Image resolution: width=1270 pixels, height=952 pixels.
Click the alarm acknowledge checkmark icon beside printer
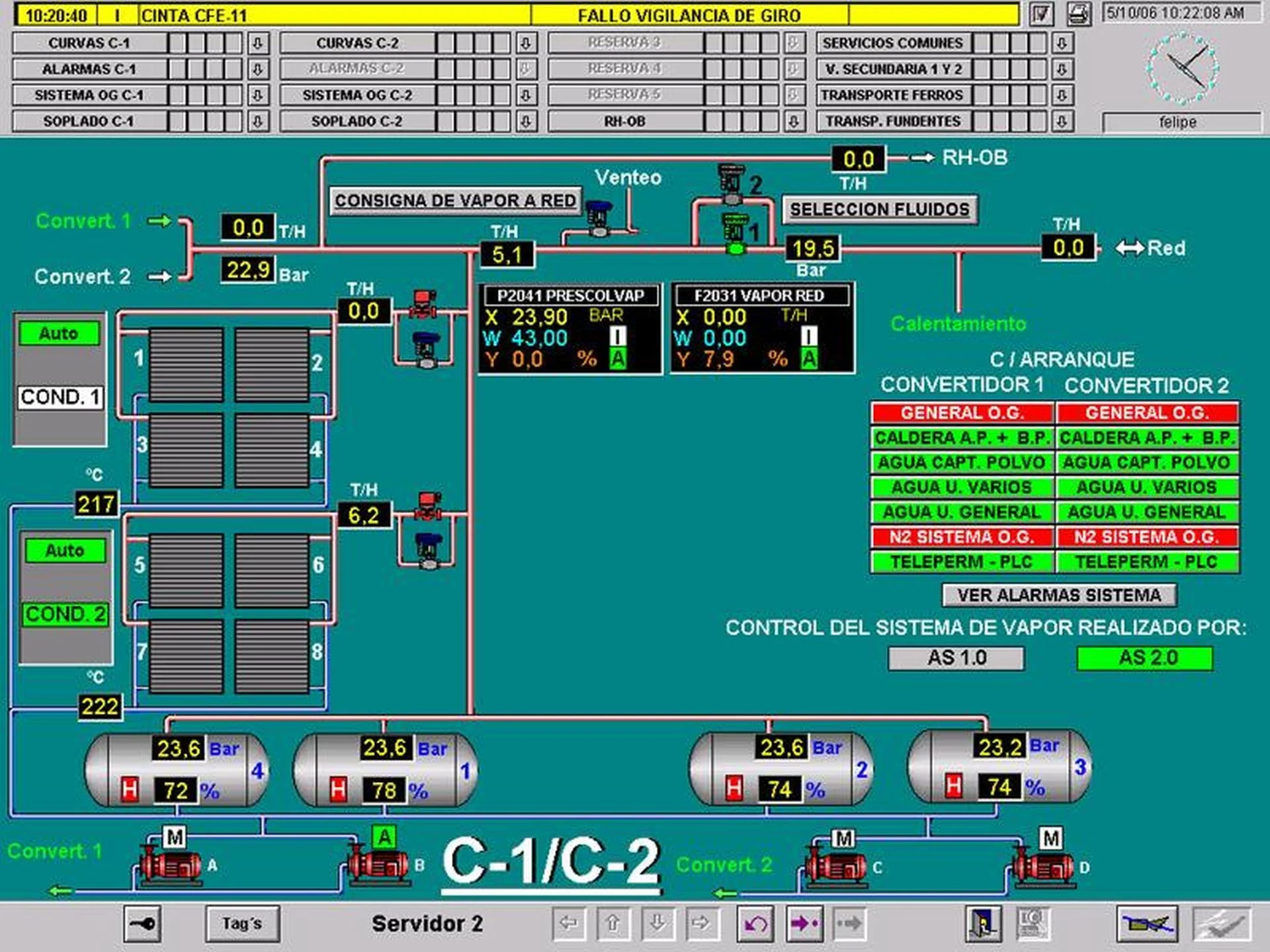[x=1041, y=14]
